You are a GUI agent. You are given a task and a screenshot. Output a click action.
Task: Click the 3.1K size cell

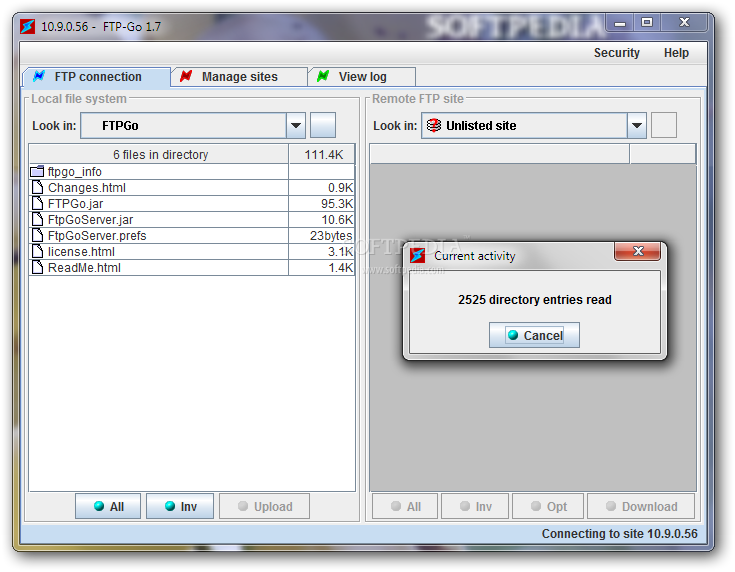(x=322, y=251)
